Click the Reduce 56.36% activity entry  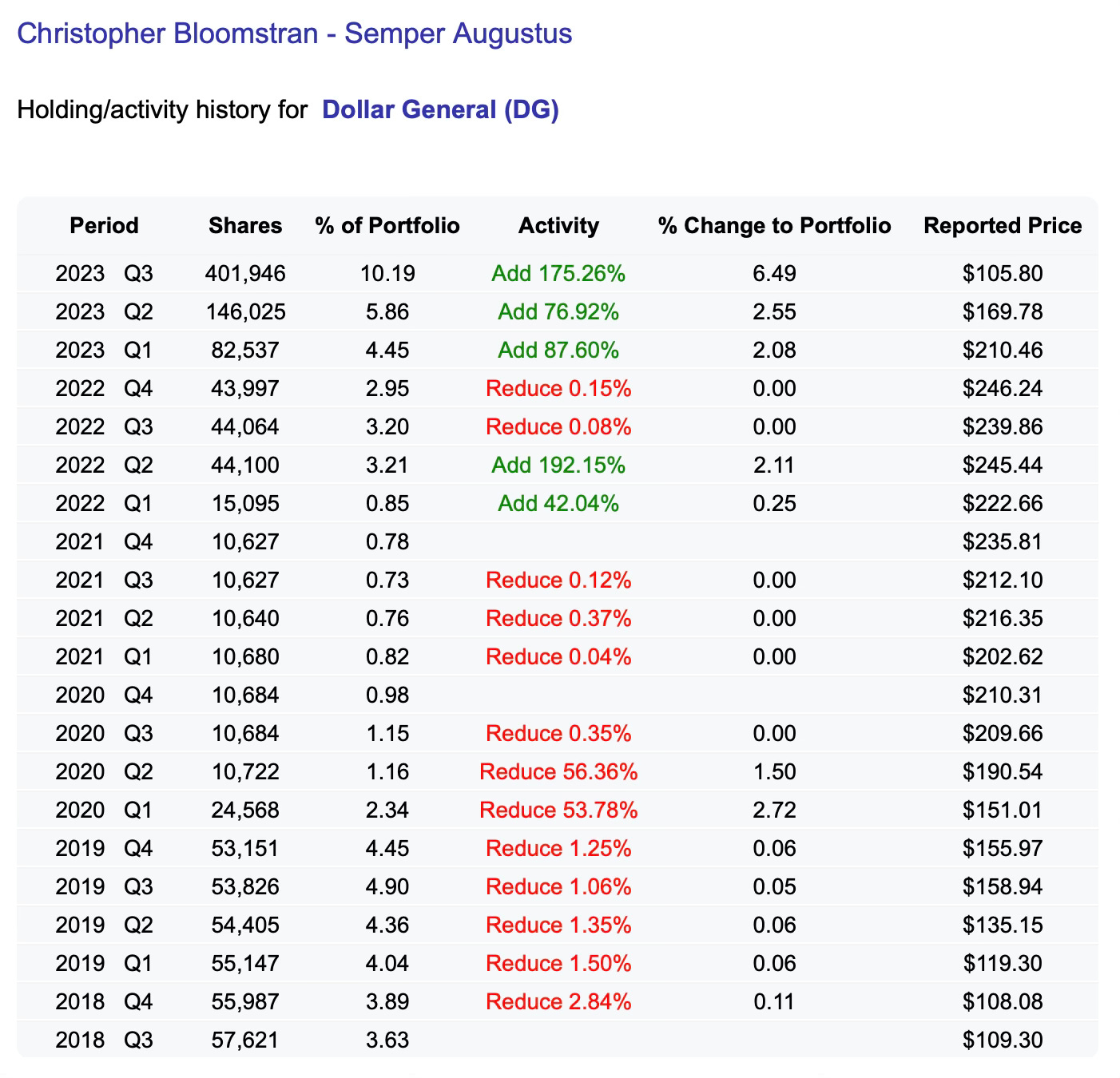pyautogui.click(x=558, y=772)
